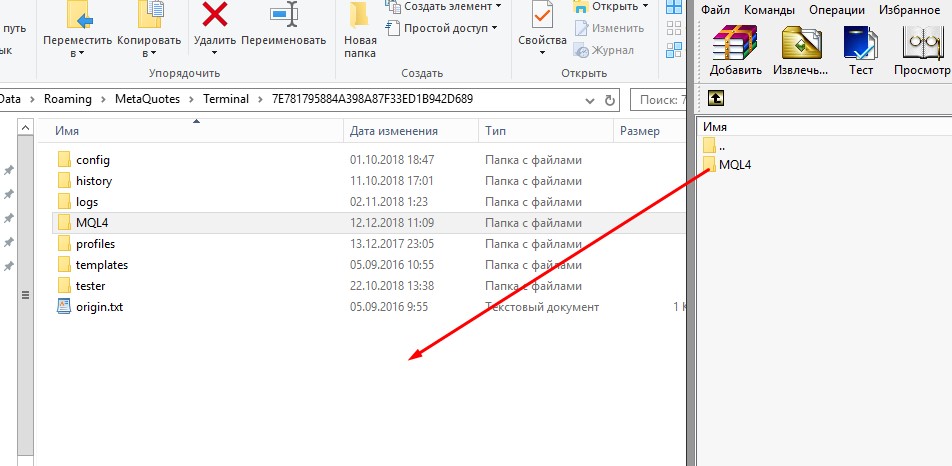Click the red Delete (Удалить) icon
The height and width of the screenshot is (466, 952).
point(214,15)
